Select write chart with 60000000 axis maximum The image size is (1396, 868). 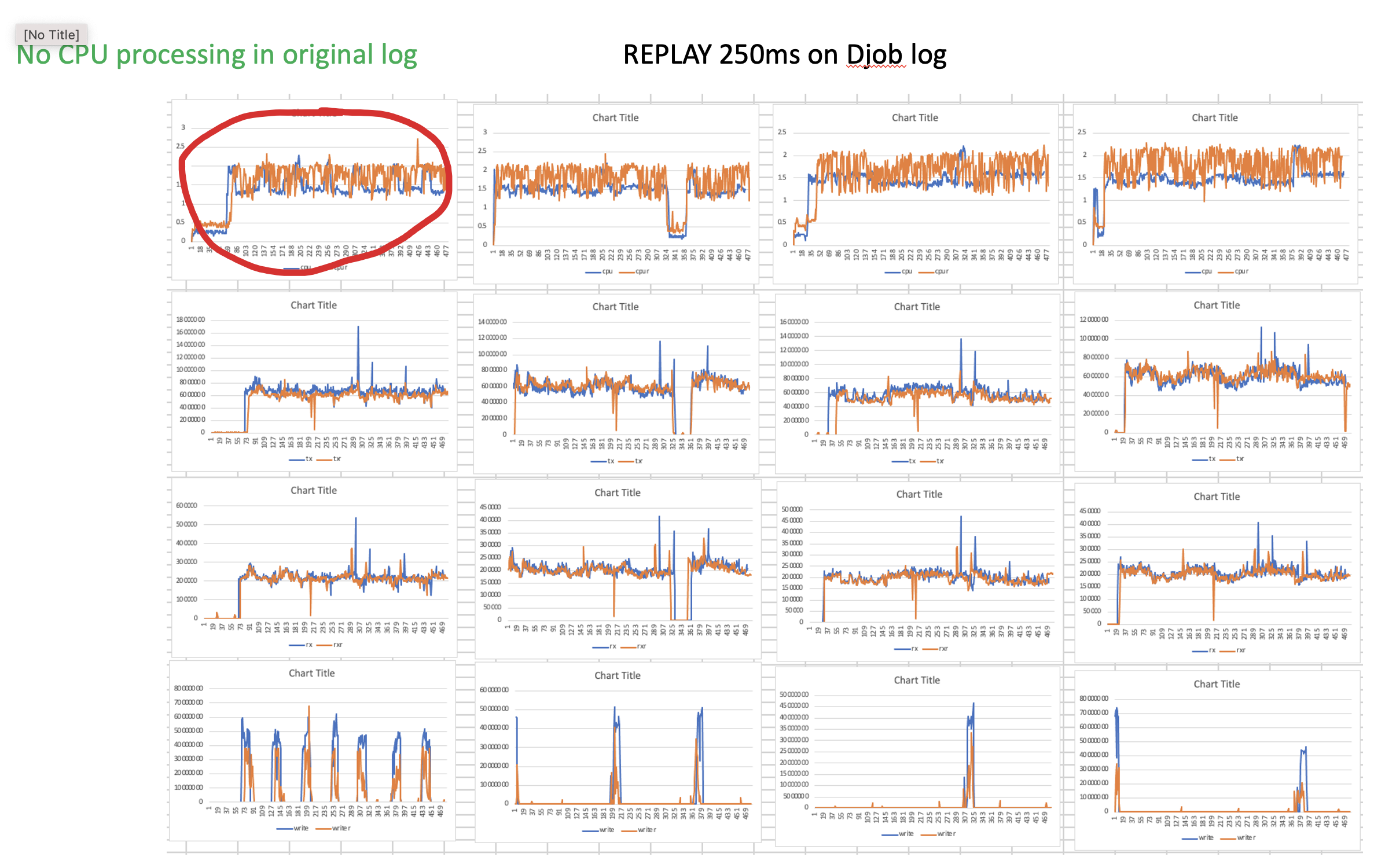pyautogui.click(x=618, y=752)
